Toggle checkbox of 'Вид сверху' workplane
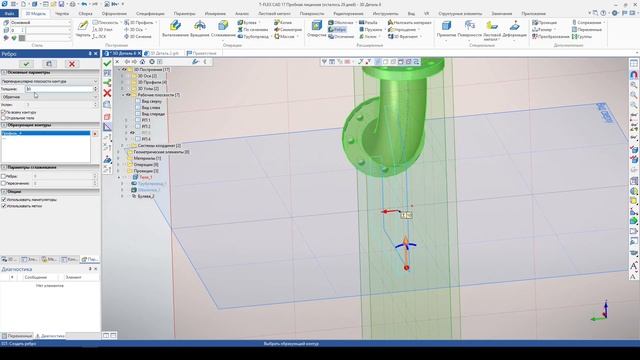Image resolution: width=640 pixels, height=360 pixels. (x=138, y=101)
